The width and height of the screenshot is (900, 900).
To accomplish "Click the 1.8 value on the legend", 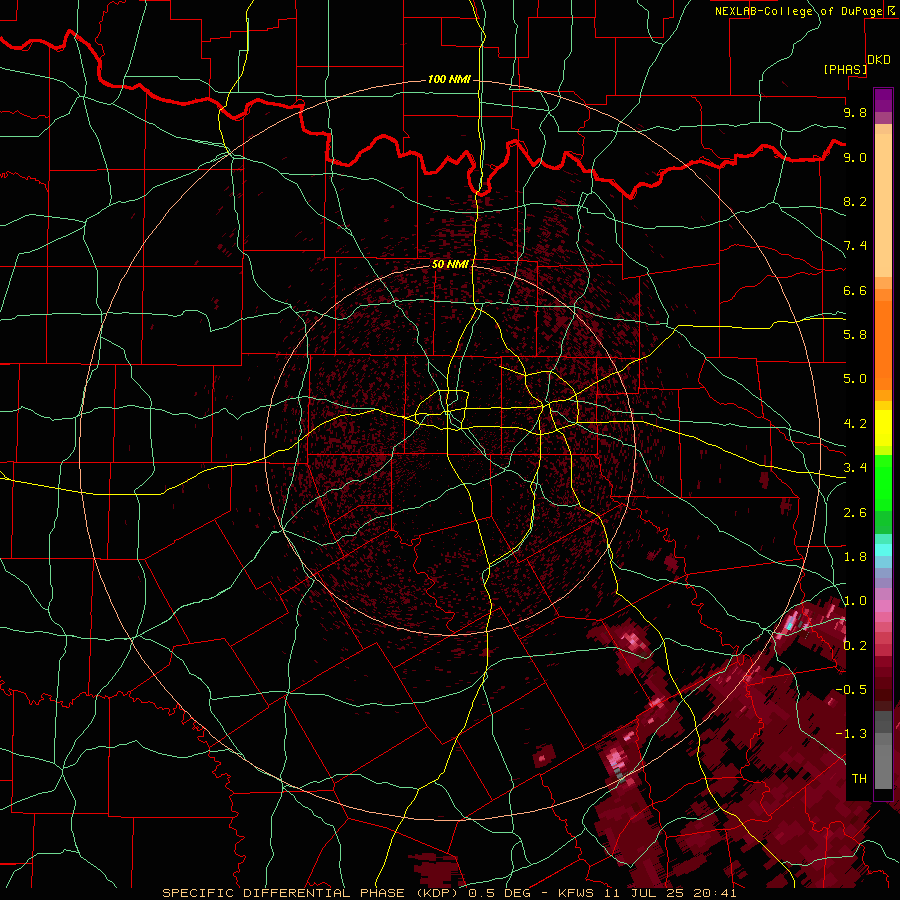I will tap(855, 557).
